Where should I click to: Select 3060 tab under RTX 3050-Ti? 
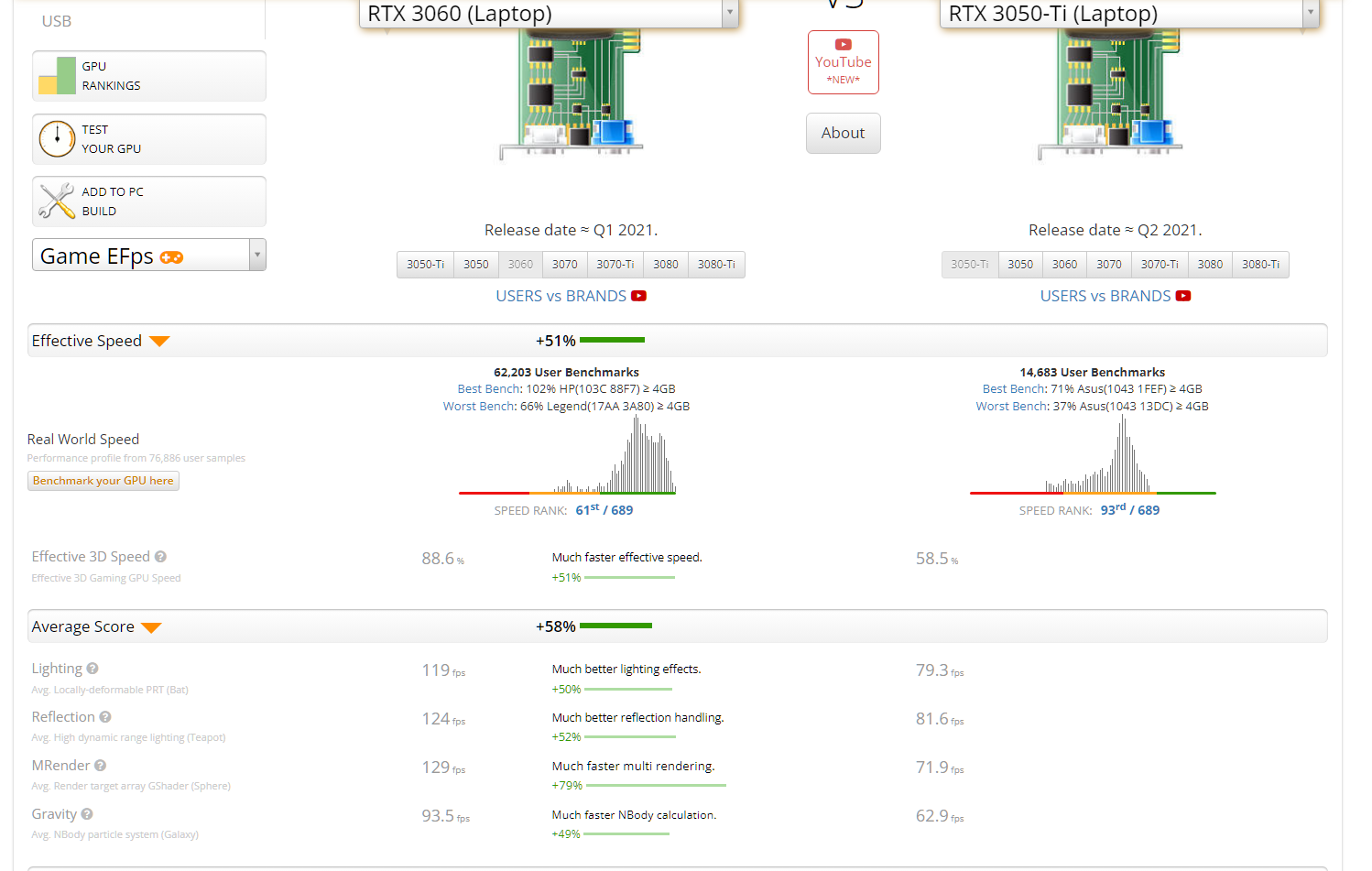[1065, 265]
